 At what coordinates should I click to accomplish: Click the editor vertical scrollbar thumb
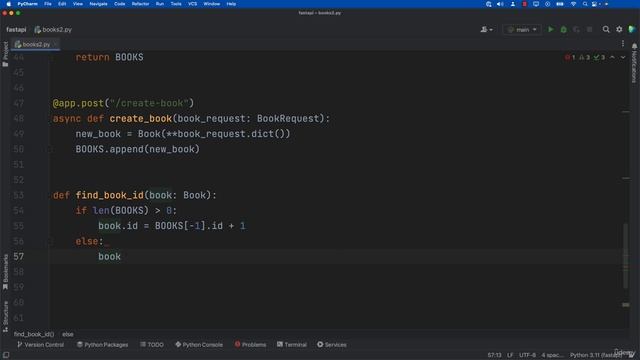coord(626,256)
